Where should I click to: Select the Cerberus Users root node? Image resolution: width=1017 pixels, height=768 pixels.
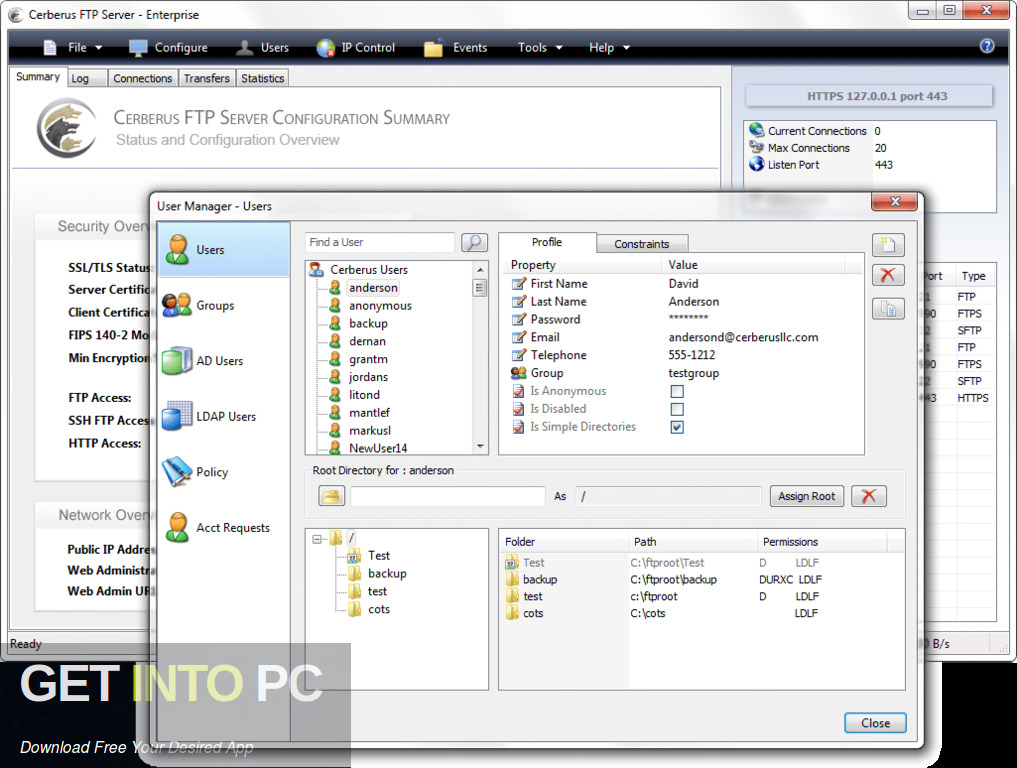368,269
